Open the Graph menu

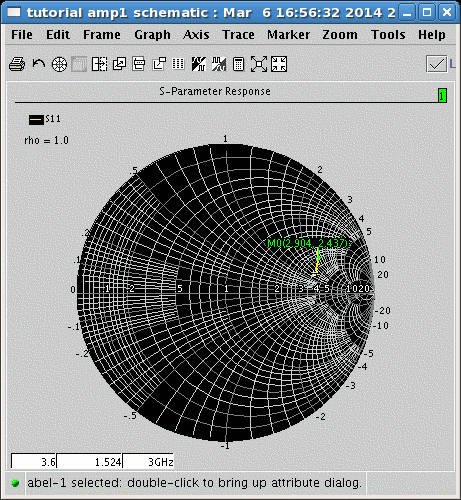click(152, 35)
